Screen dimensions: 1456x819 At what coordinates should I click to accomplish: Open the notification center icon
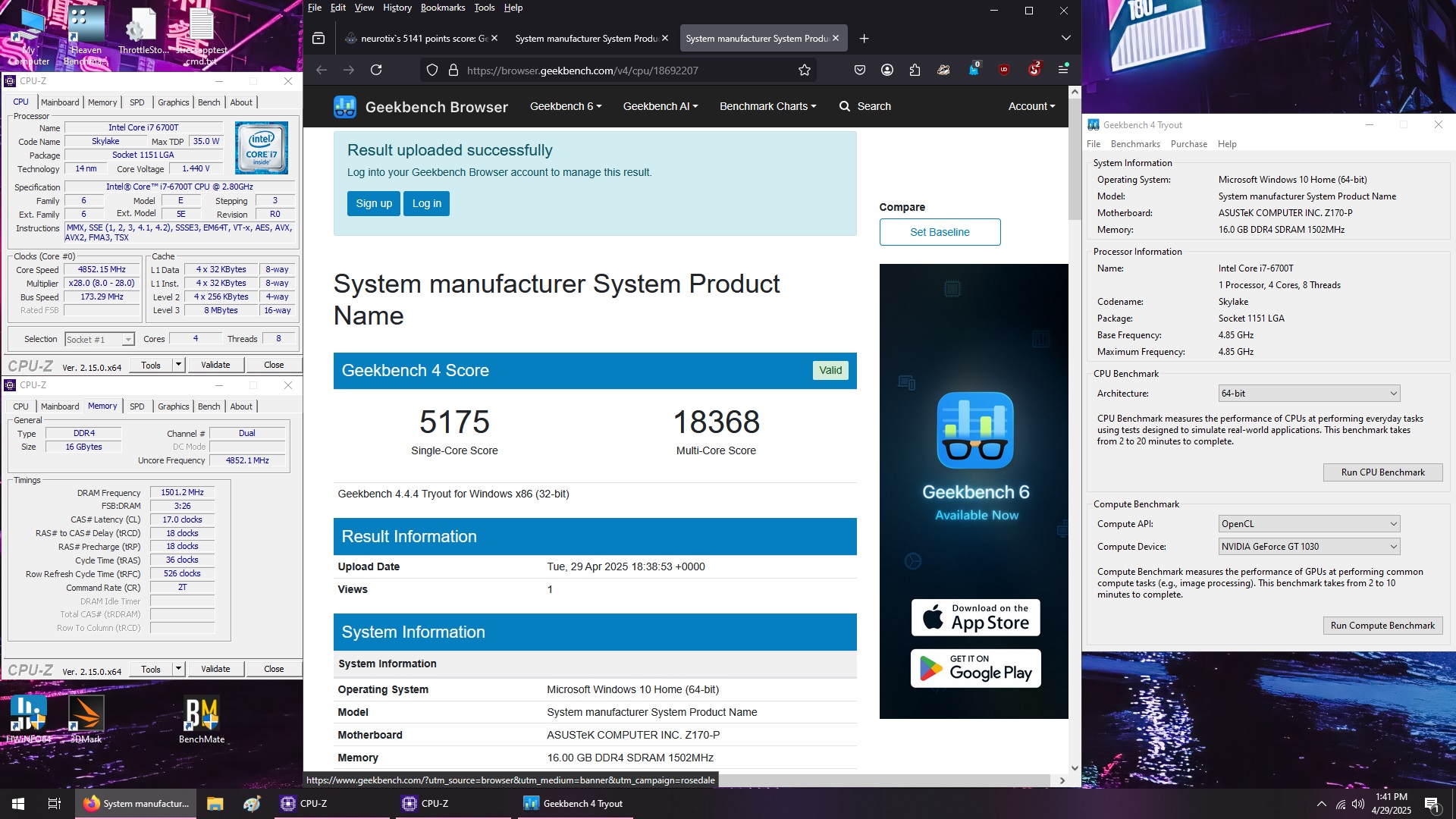(1432, 804)
